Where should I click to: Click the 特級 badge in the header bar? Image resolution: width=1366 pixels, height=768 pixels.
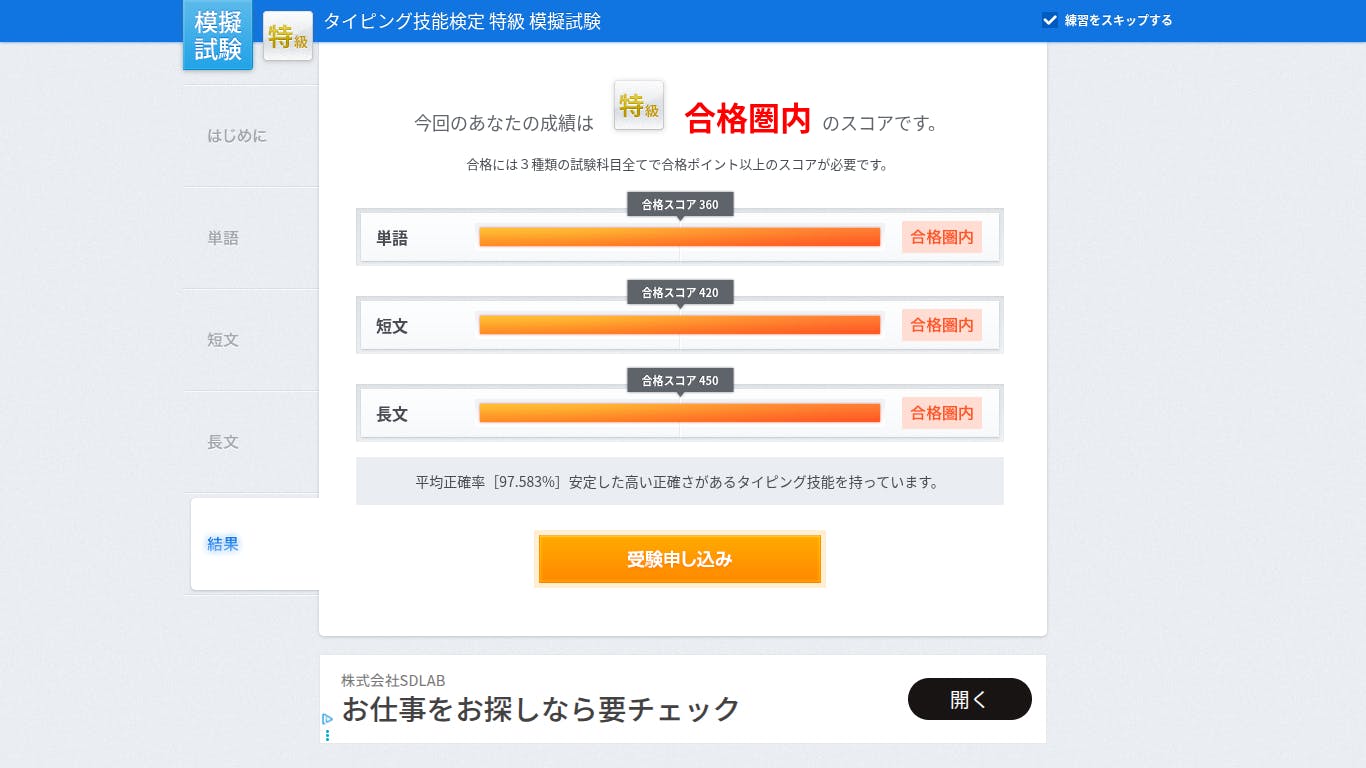click(x=288, y=37)
